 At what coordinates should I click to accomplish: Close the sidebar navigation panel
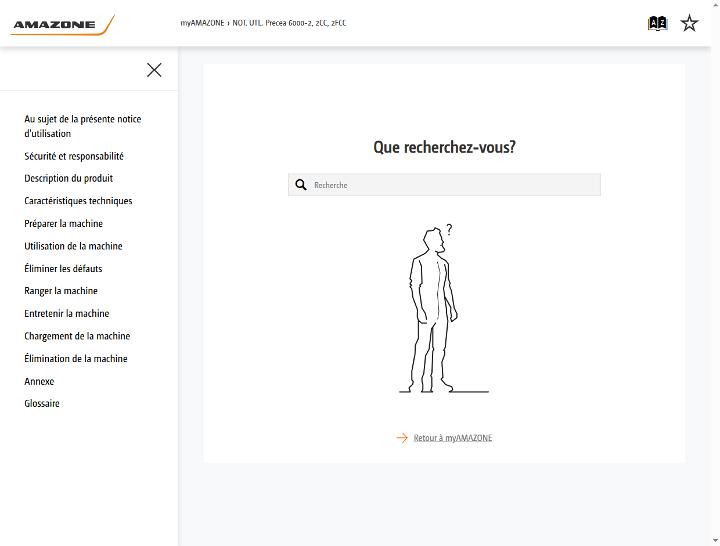click(154, 70)
